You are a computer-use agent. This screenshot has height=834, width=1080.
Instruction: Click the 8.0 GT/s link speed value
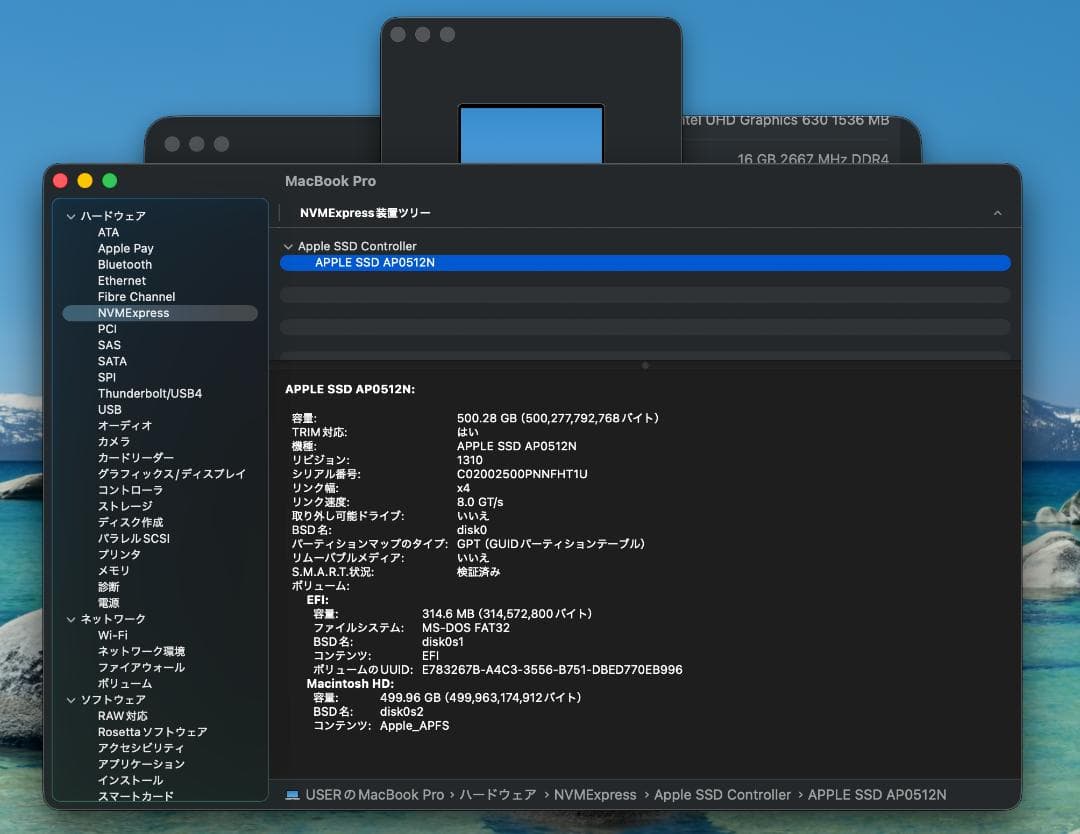(x=480, y=503)
